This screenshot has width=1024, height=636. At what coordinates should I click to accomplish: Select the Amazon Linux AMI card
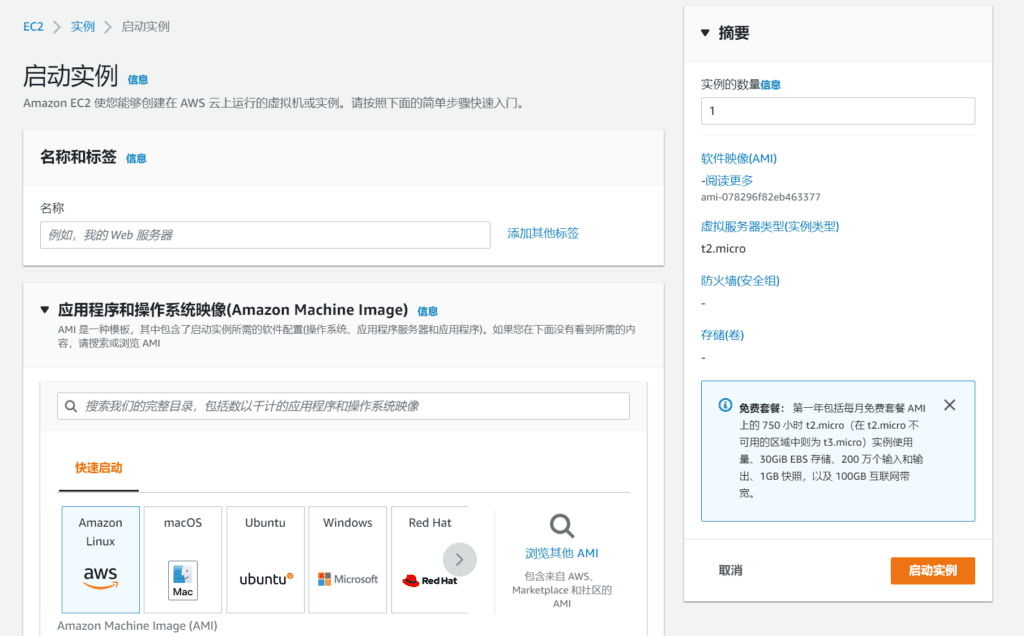[100, 558]
